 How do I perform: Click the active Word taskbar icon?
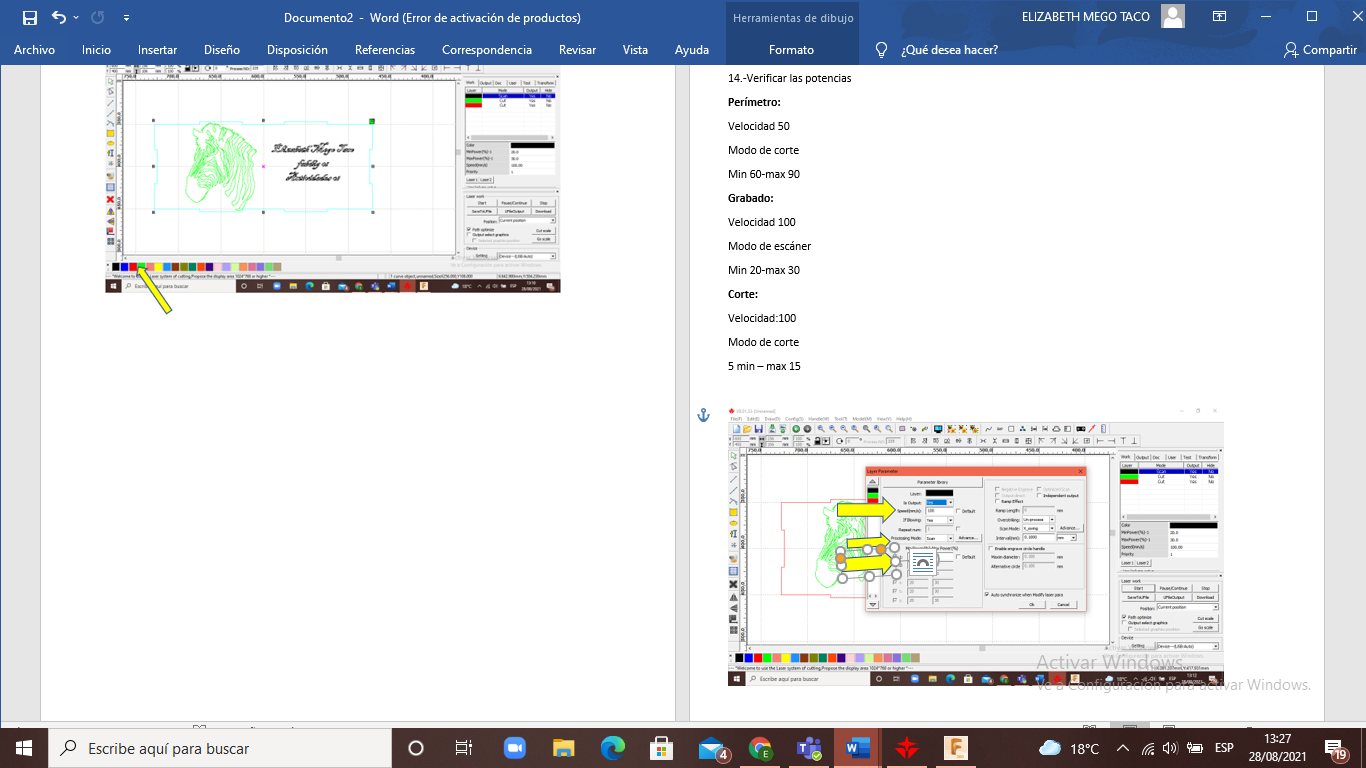[x=858, y=748]
